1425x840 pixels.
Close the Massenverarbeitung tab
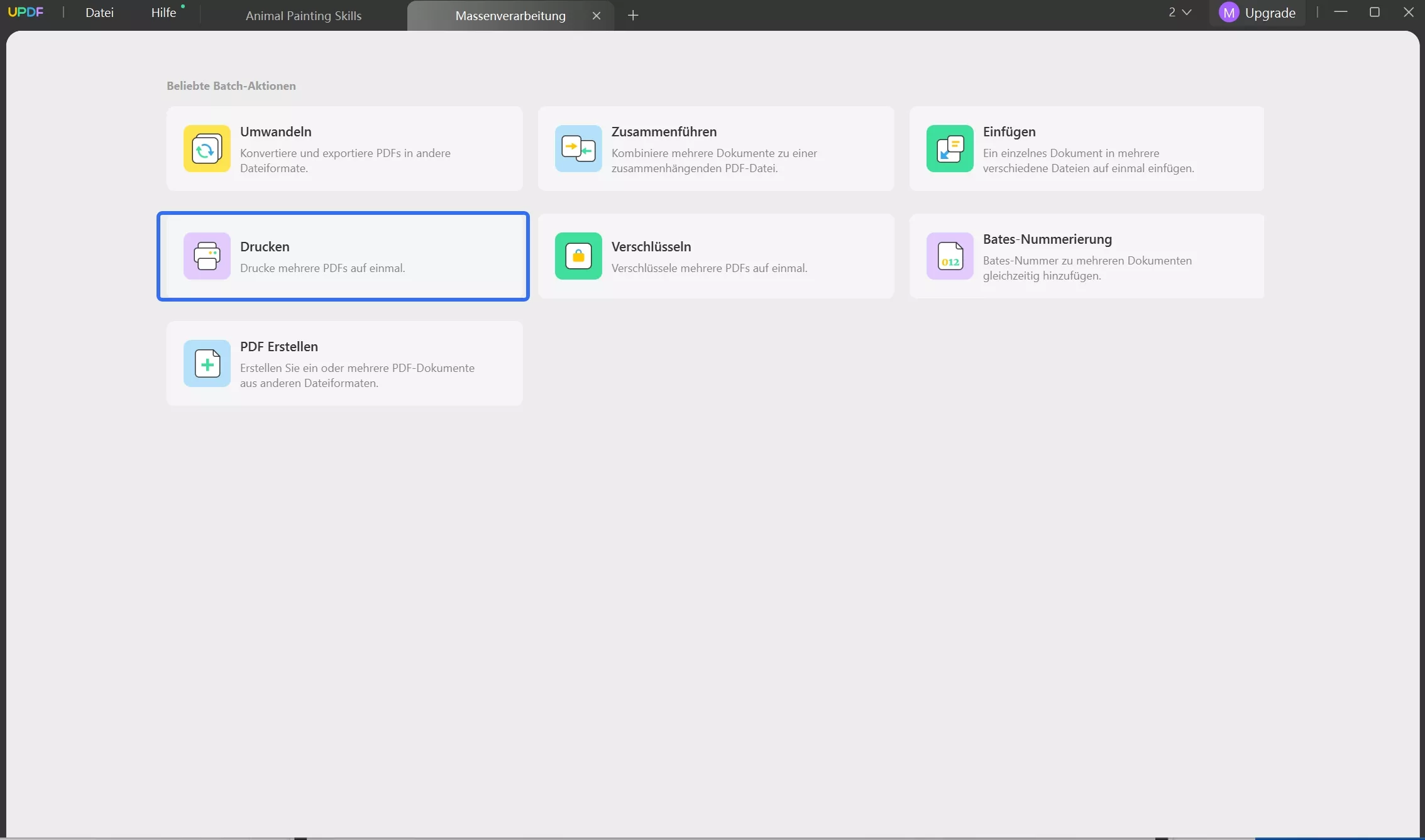(x=597, y=16)
